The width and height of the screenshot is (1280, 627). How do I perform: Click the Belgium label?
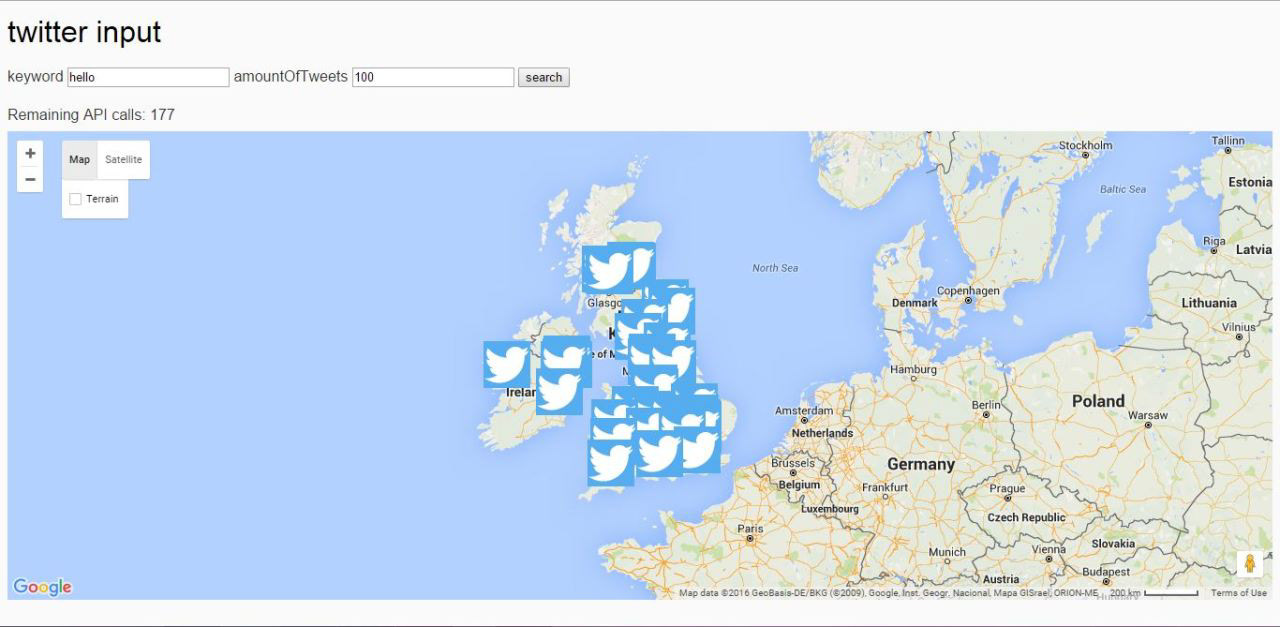(799, 485)
